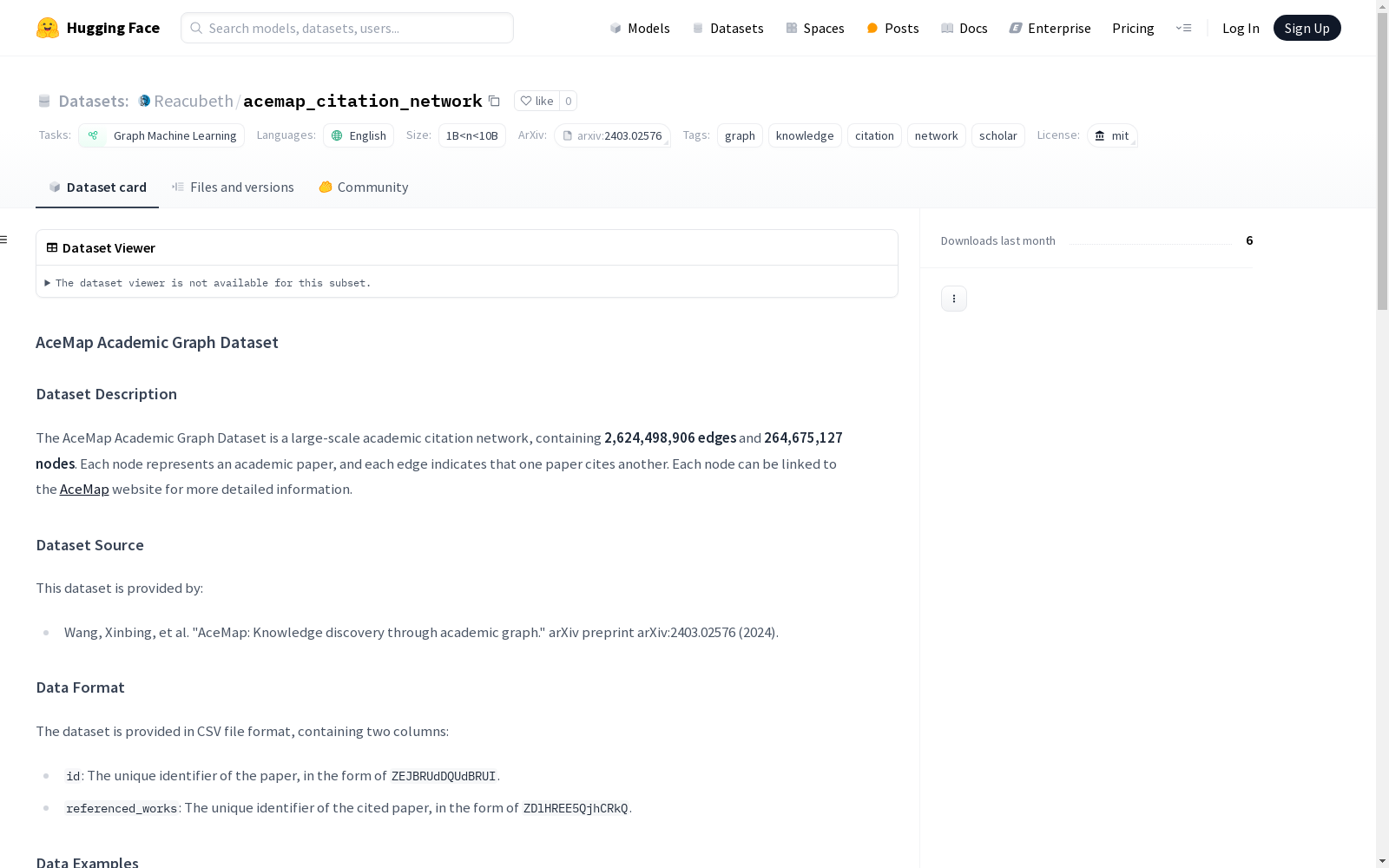Click the Datasets: breadcrumb label

click(x=94, y=101)
